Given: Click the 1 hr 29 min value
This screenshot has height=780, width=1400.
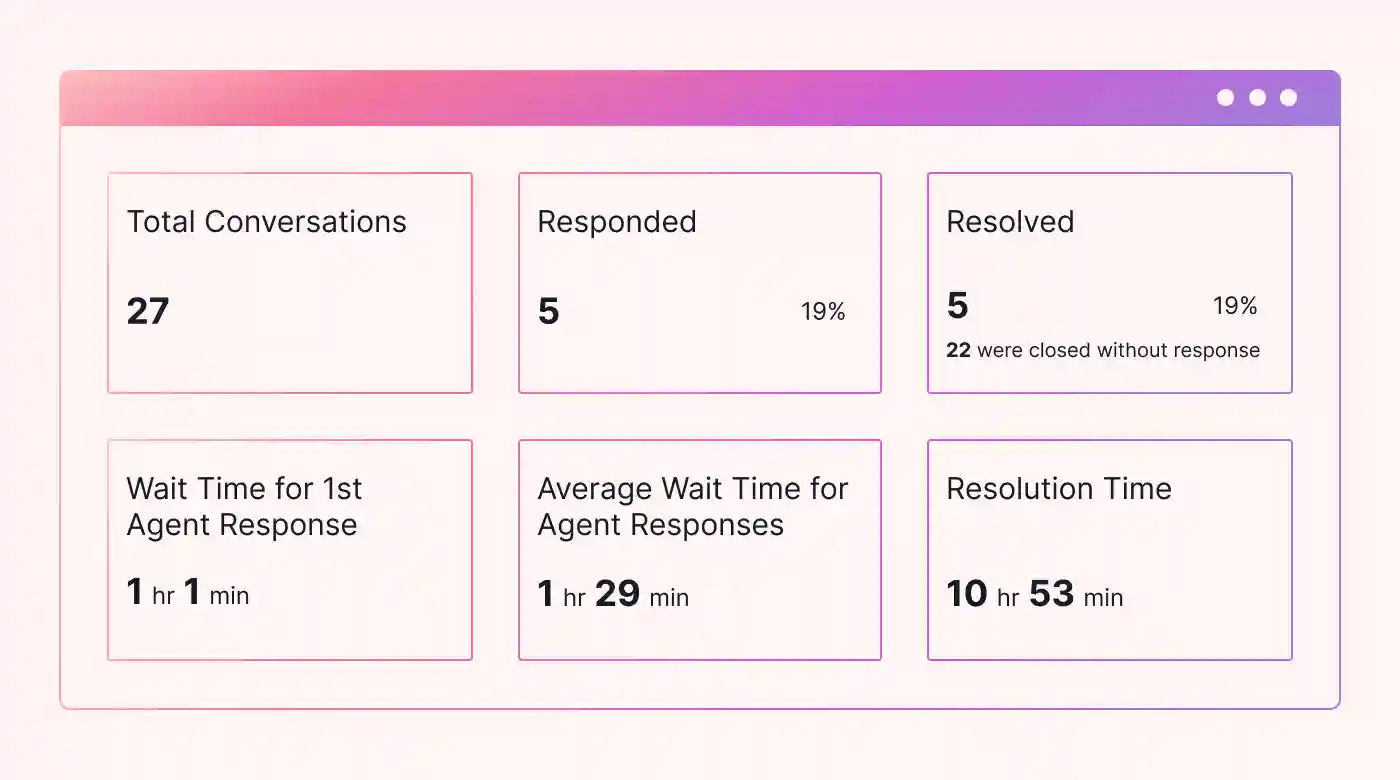Looking at the screenshot, I should click(613, 595).
